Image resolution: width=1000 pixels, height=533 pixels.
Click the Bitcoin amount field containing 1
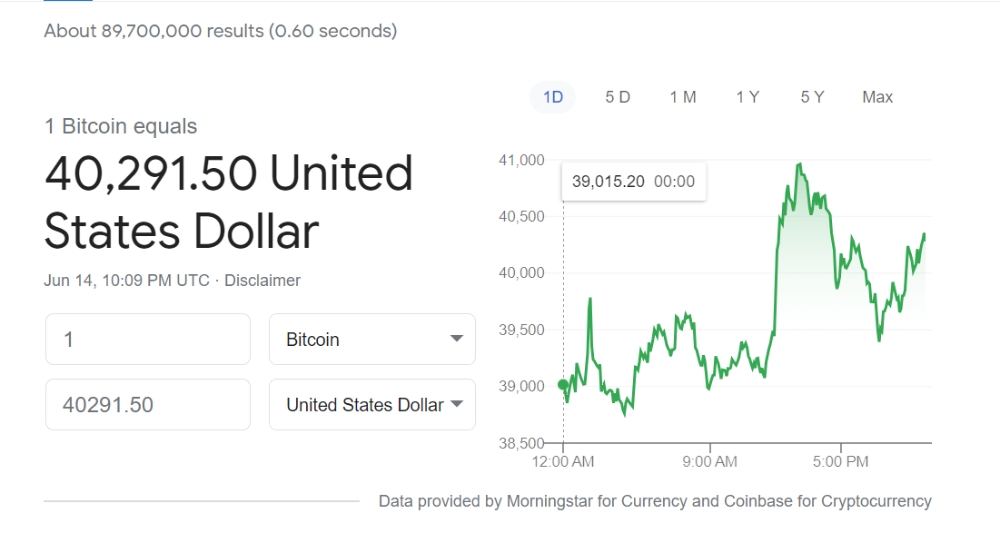148,339
